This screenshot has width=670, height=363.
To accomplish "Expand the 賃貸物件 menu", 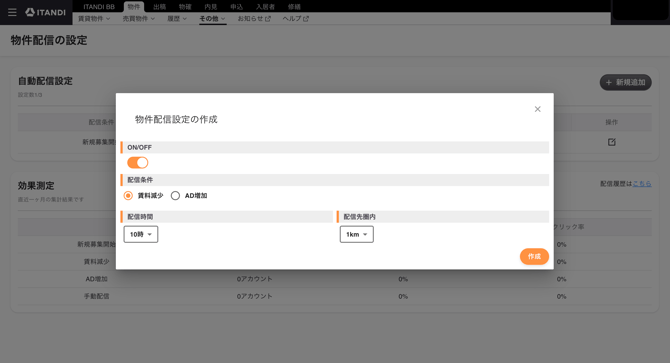I will pos(94,19).
